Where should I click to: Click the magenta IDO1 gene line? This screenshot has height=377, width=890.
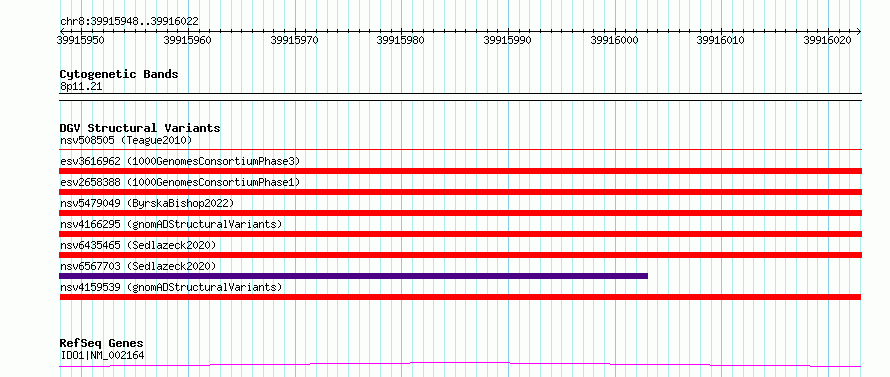(x=460, y=364)
